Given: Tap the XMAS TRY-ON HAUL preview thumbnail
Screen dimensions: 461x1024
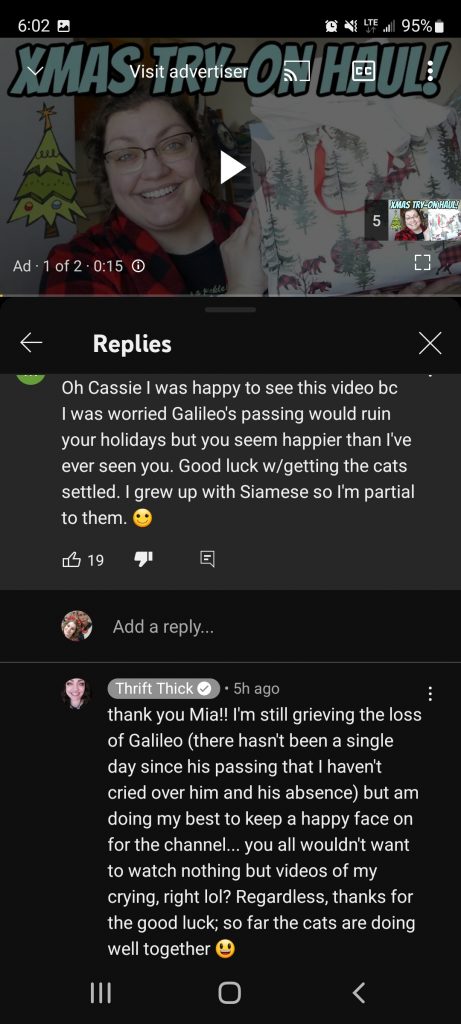Looking at the screenshot, I should point(424,221).
